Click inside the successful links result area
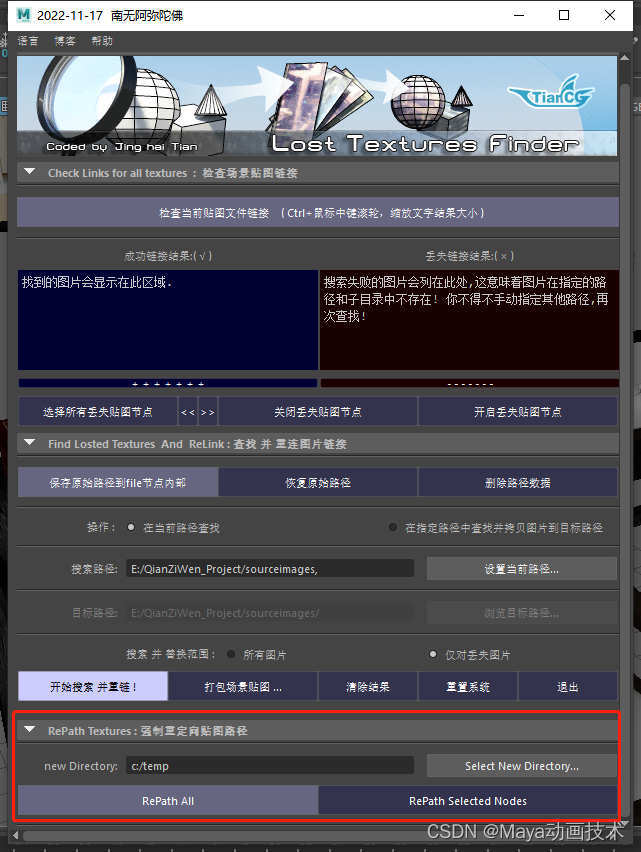The height and width of the screenshot is (852, 641). click(168, 320)
